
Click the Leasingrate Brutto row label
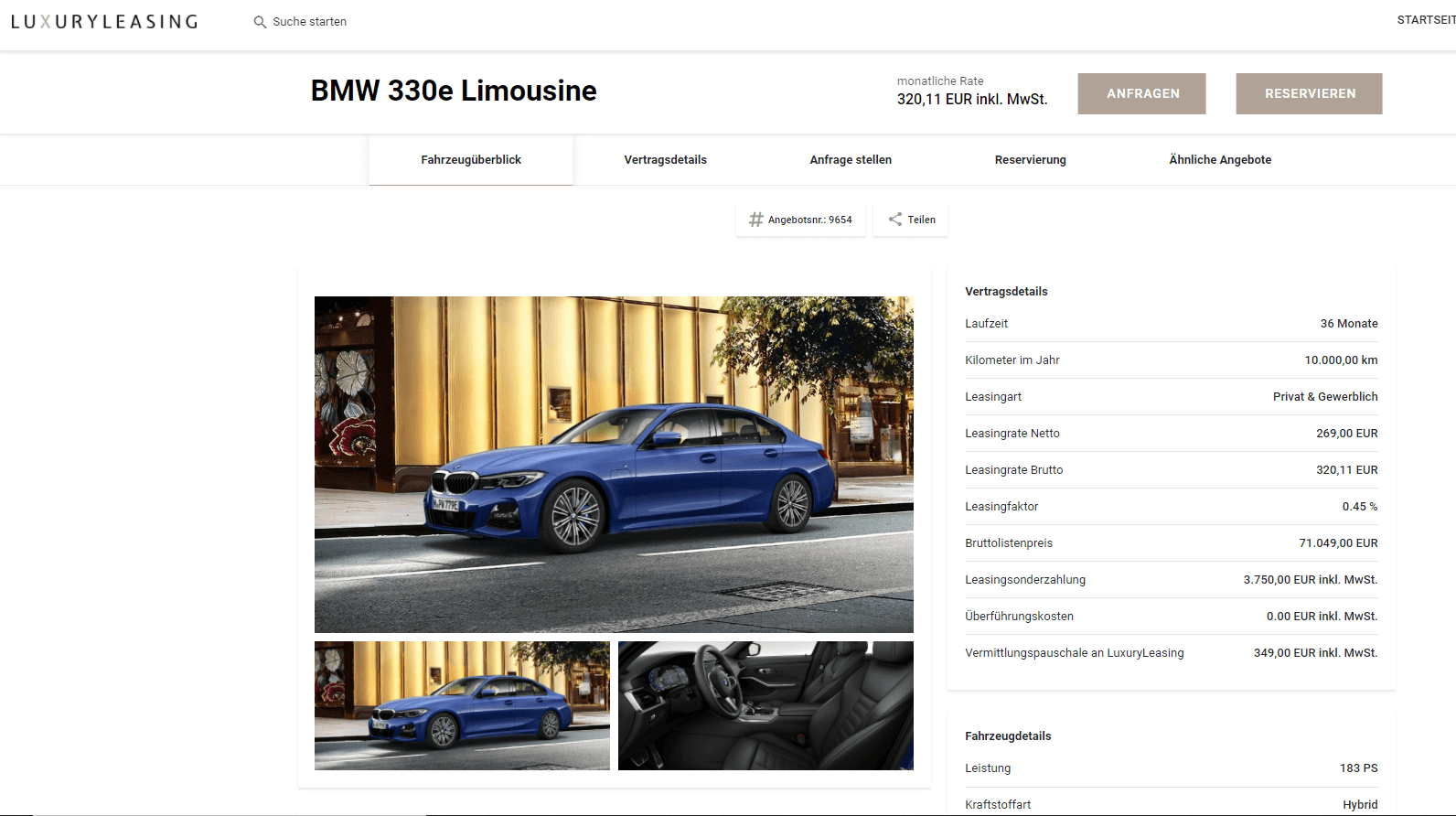pyautogui.click(x=1014, y=470)
